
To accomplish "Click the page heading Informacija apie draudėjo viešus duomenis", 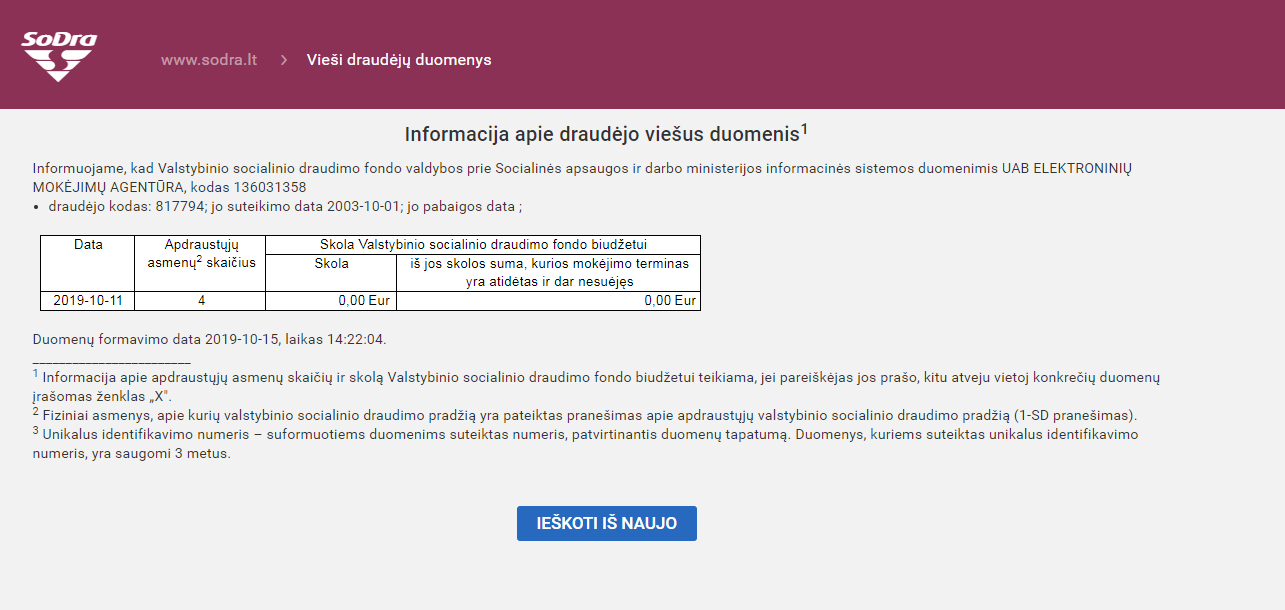I will point(602,135).
